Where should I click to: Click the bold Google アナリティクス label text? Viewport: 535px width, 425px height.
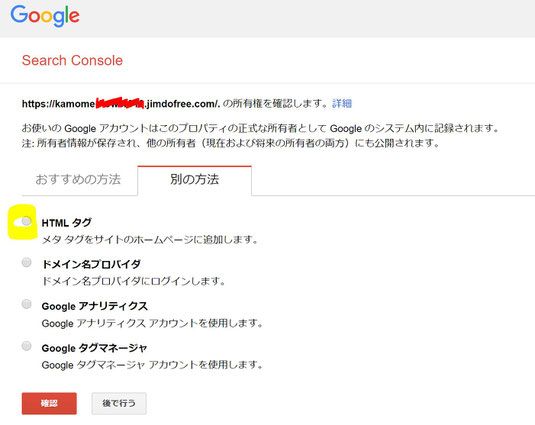[95, 306]
